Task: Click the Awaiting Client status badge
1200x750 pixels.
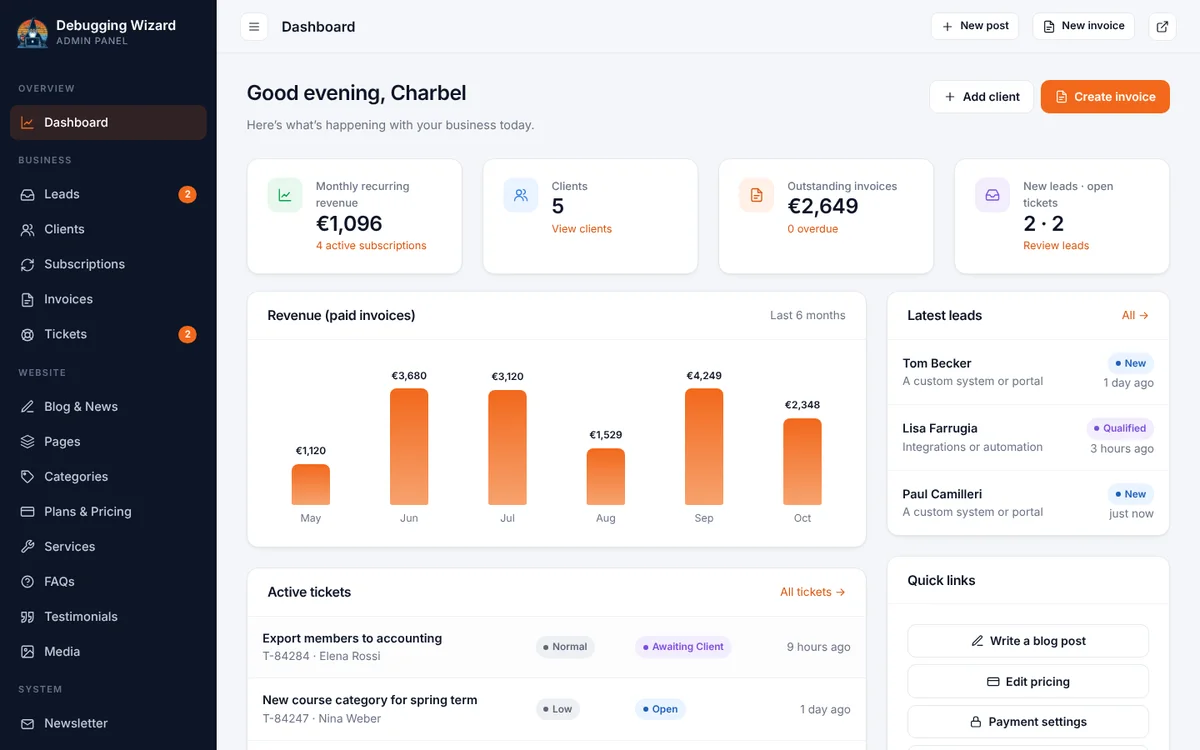Action: pyautogui.click(x=683, y=647)
